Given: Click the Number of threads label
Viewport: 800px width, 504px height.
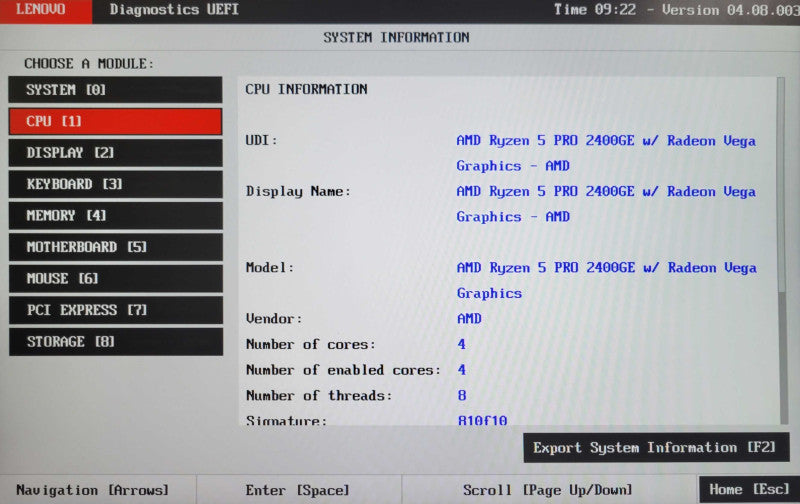Looking at the screenshot, I should coord(319,395).
